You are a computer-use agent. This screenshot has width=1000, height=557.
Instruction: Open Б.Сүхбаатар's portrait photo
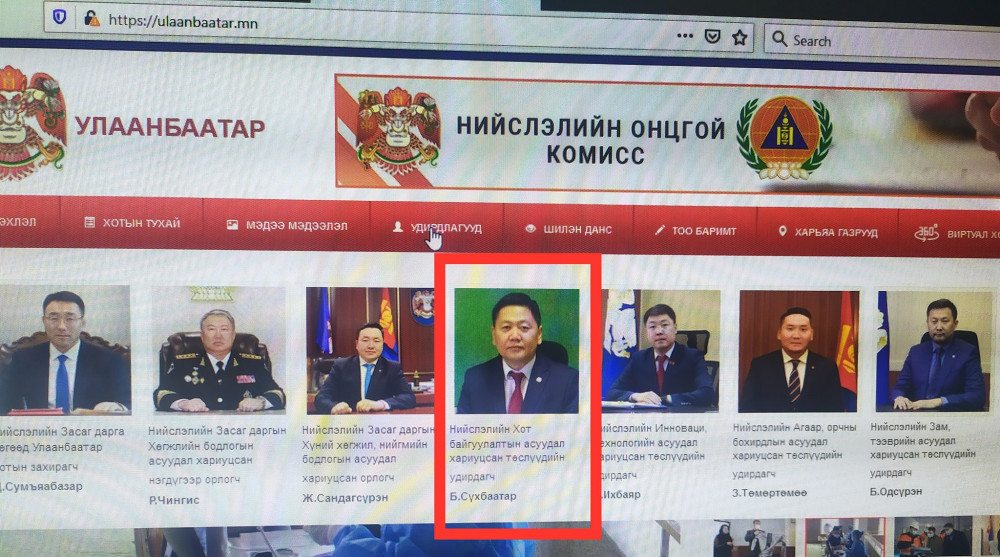coord(517,351)
